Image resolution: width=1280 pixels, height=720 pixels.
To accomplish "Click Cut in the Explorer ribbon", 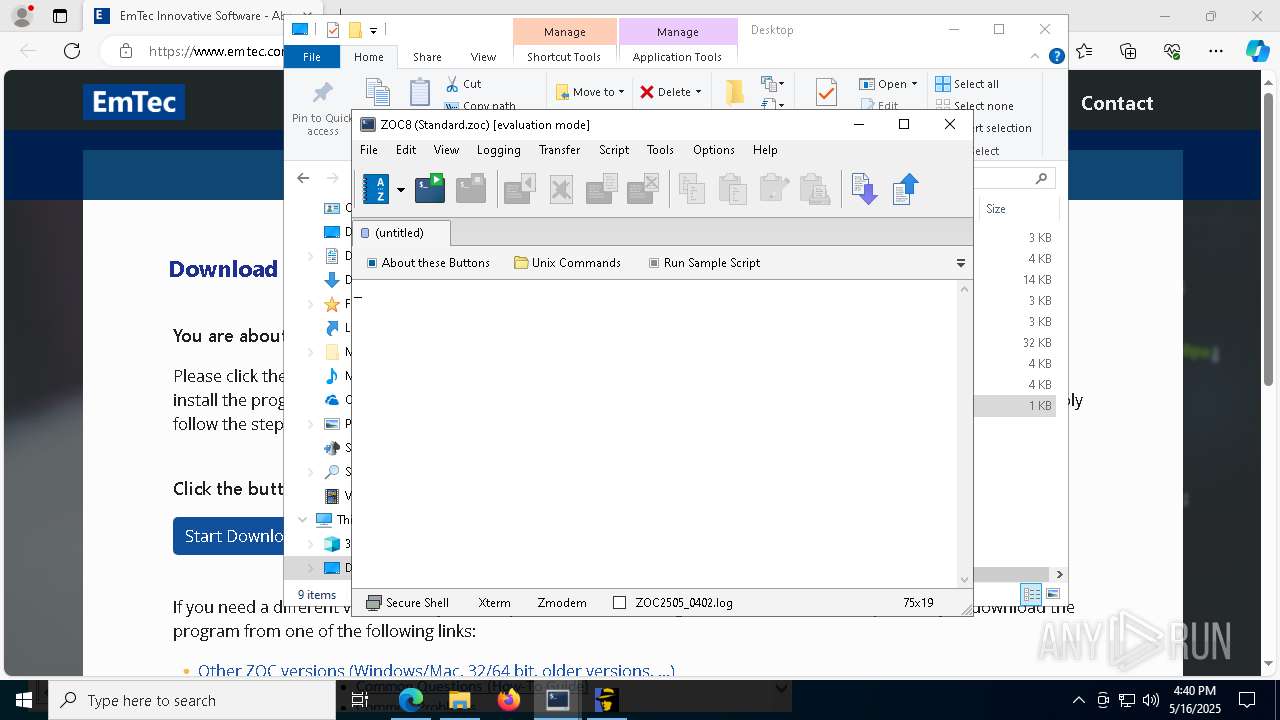I will pos(463,84).
